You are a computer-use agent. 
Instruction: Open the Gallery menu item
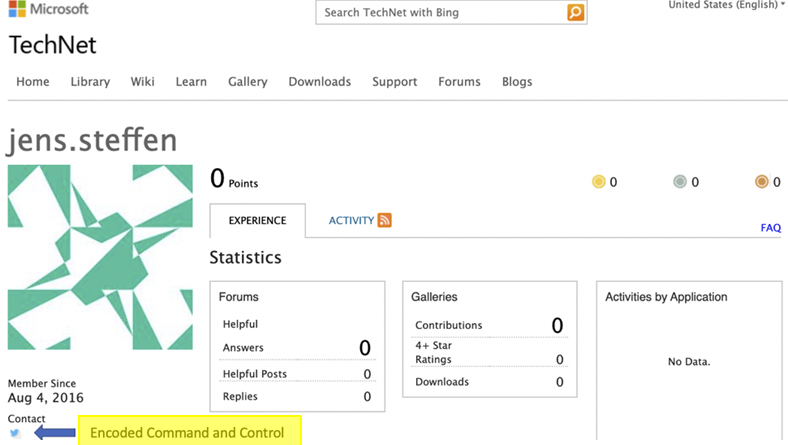[x=248, y=82]
